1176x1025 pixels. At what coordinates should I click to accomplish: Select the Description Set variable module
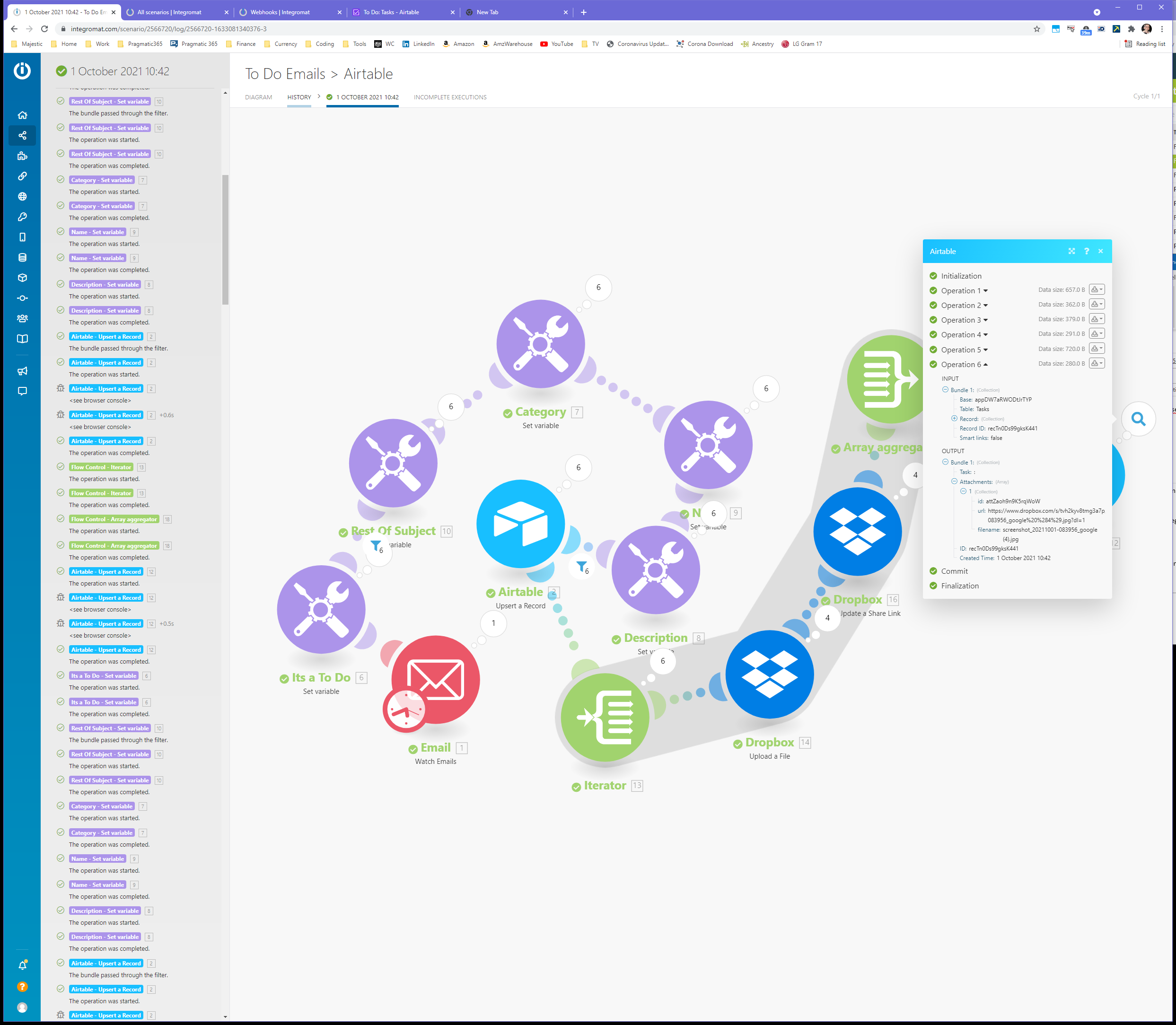pyautogui.click(x=656, y=569)
